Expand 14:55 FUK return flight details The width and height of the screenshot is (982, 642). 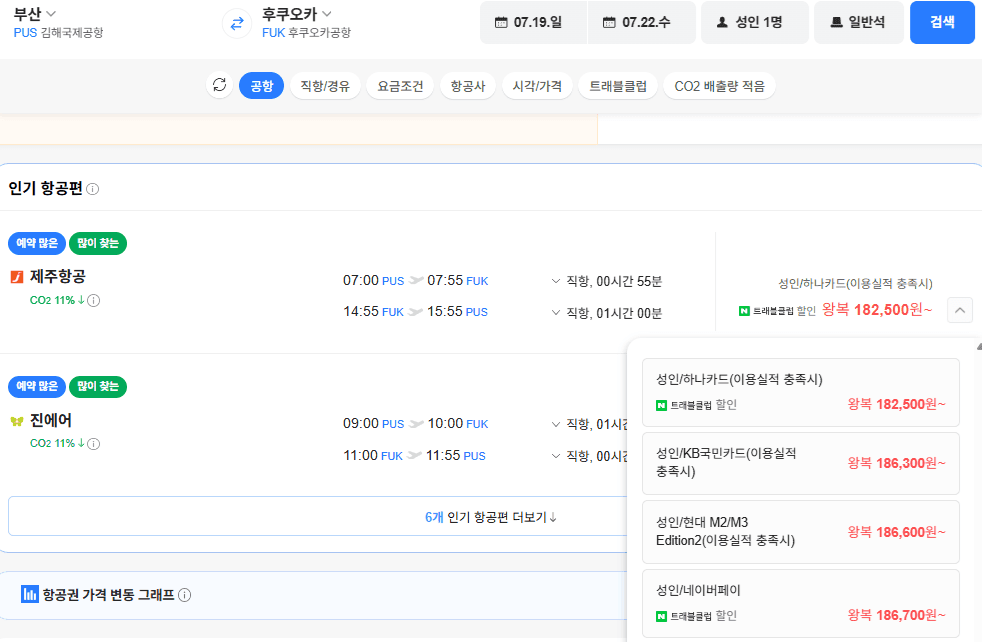[x=556, y=312]
